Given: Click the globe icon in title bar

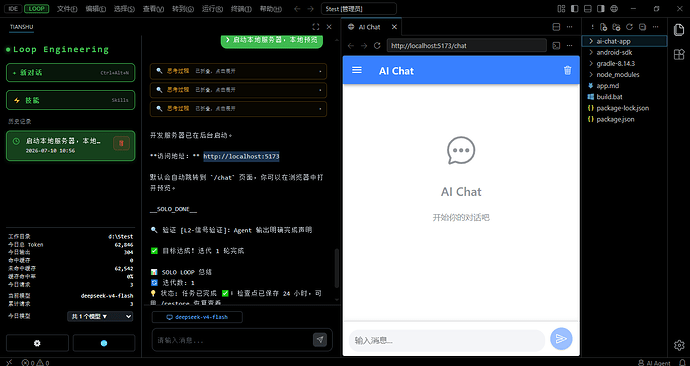Looking at the screenshot, I should (614, 8).
